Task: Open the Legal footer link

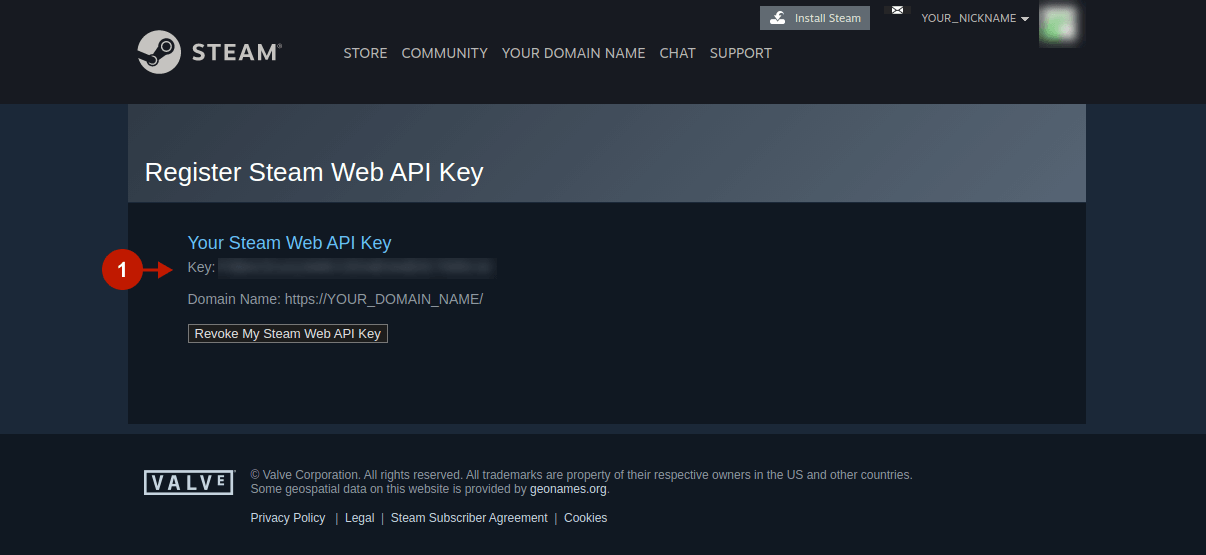Action: pos(359,518)
